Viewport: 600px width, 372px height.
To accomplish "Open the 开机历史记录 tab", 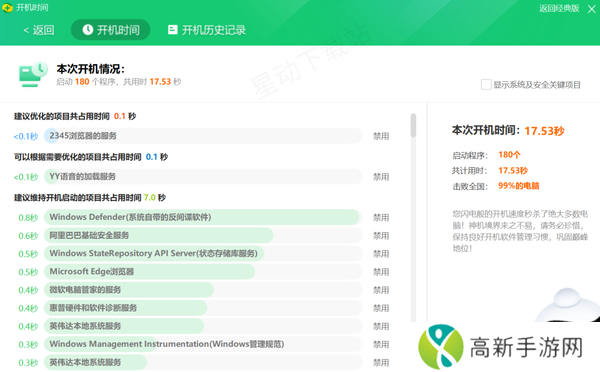I will [207, 30].
